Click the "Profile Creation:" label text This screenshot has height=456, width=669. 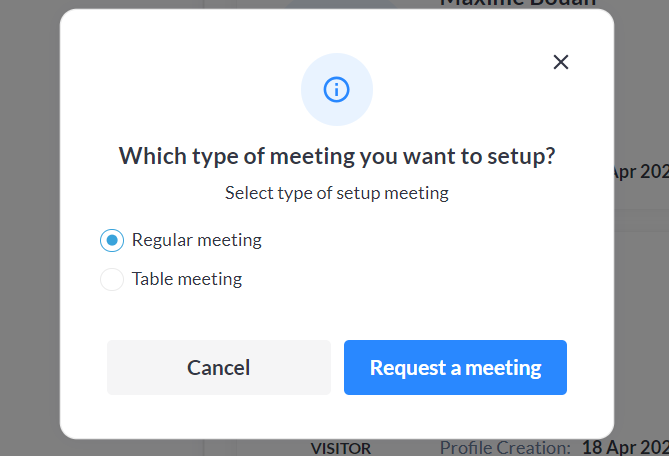(x=505, y=448)
